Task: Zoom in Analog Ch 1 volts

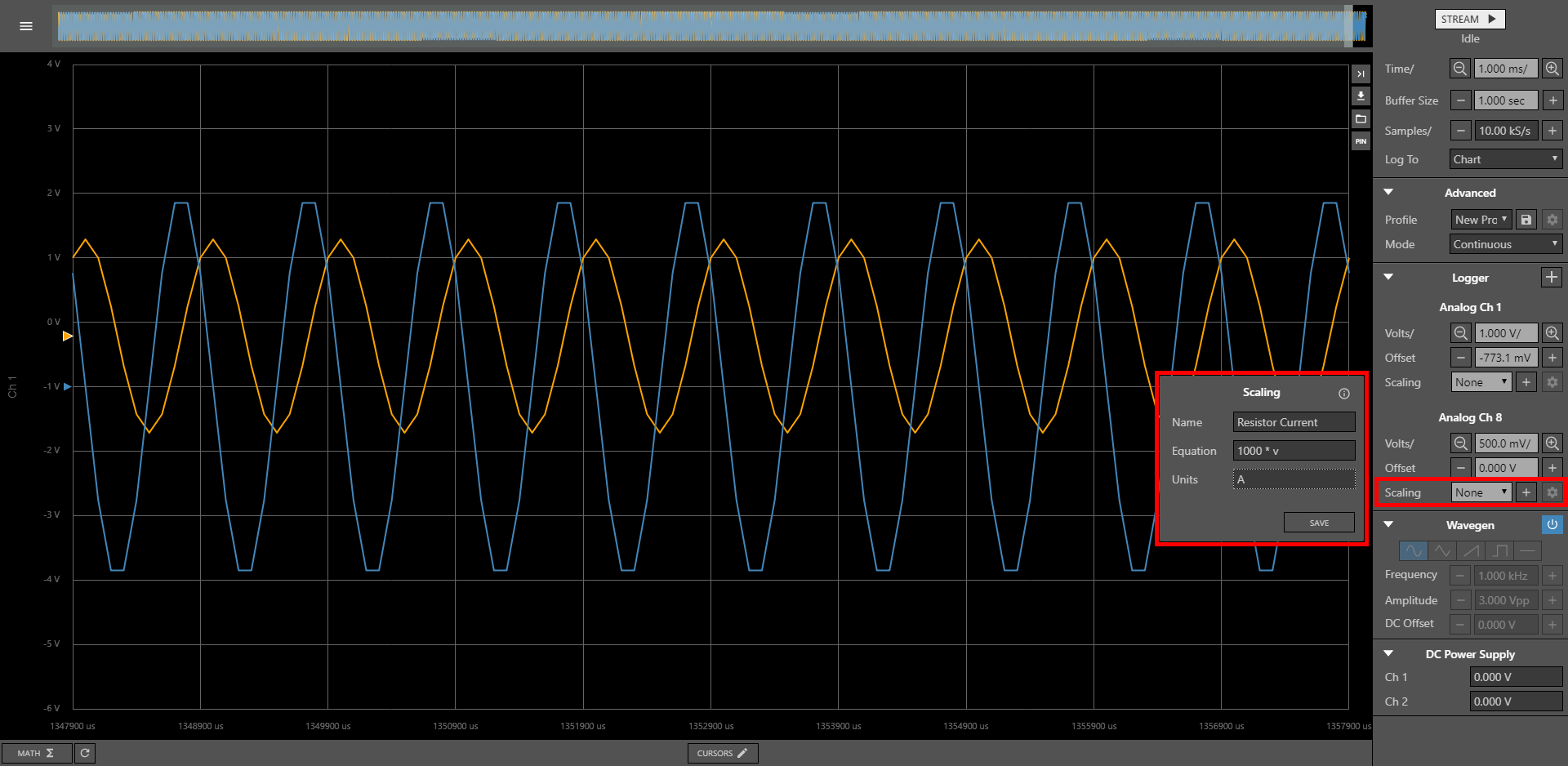Action: pos(1552,333)
